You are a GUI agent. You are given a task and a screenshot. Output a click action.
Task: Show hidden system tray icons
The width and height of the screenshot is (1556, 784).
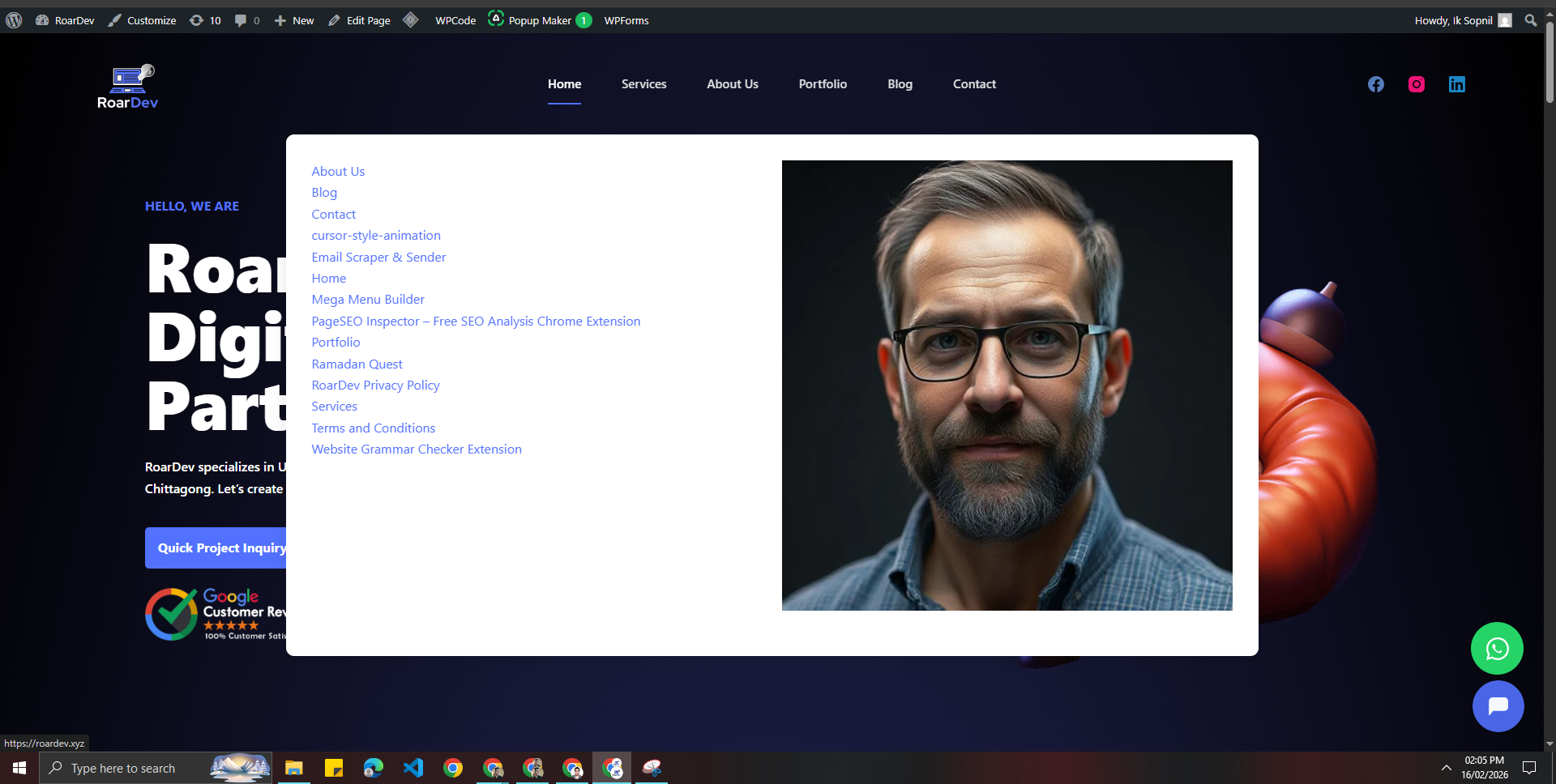click(1446, 768)
